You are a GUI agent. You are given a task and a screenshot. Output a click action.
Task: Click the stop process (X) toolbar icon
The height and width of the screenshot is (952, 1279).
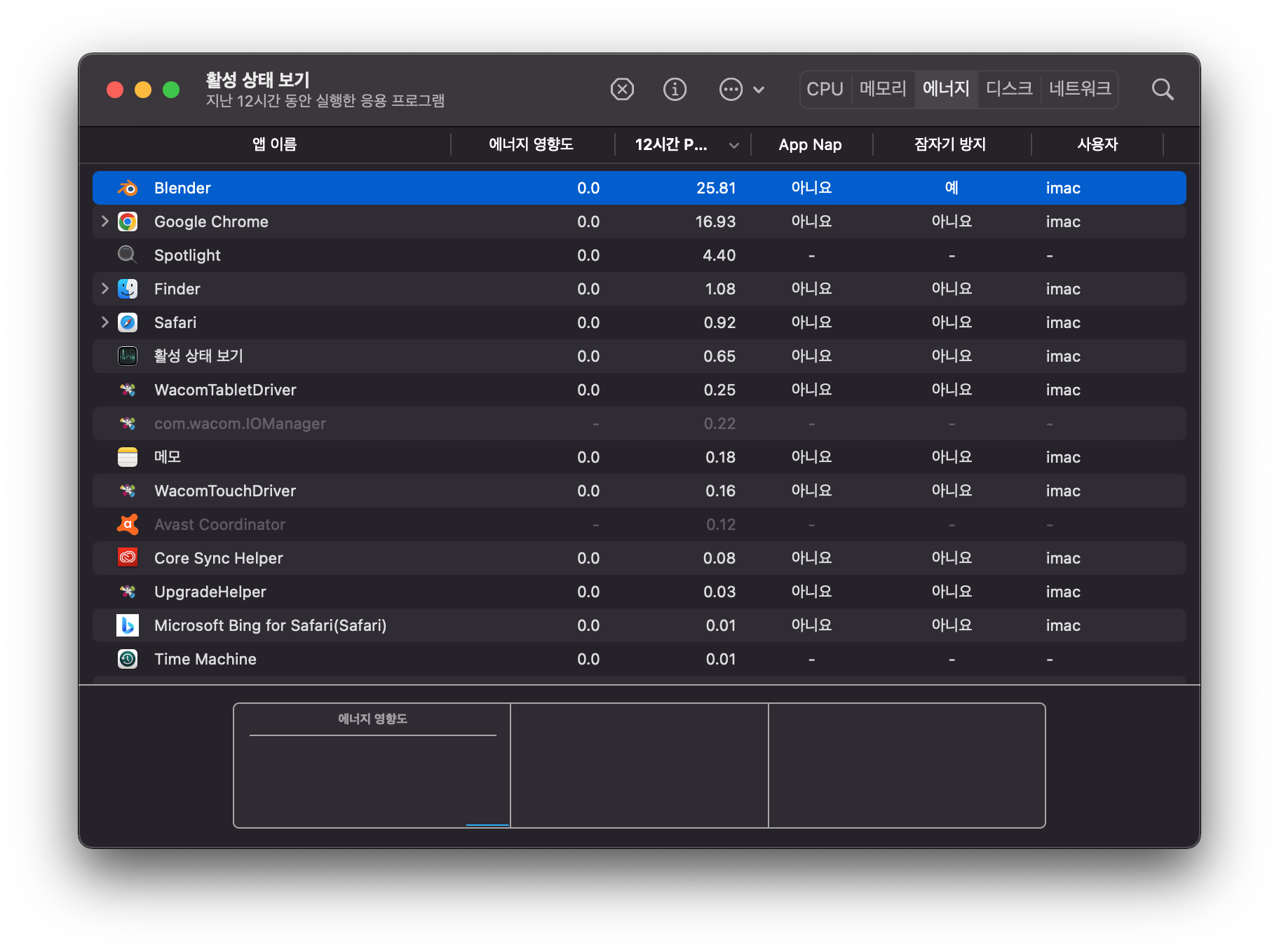coord(622,90)
